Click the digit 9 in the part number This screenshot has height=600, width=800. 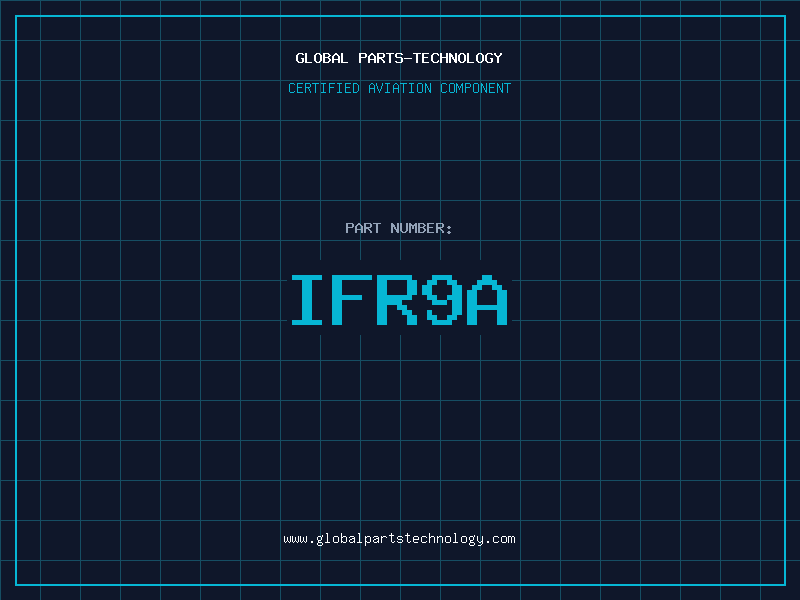[x=442, y=300]
